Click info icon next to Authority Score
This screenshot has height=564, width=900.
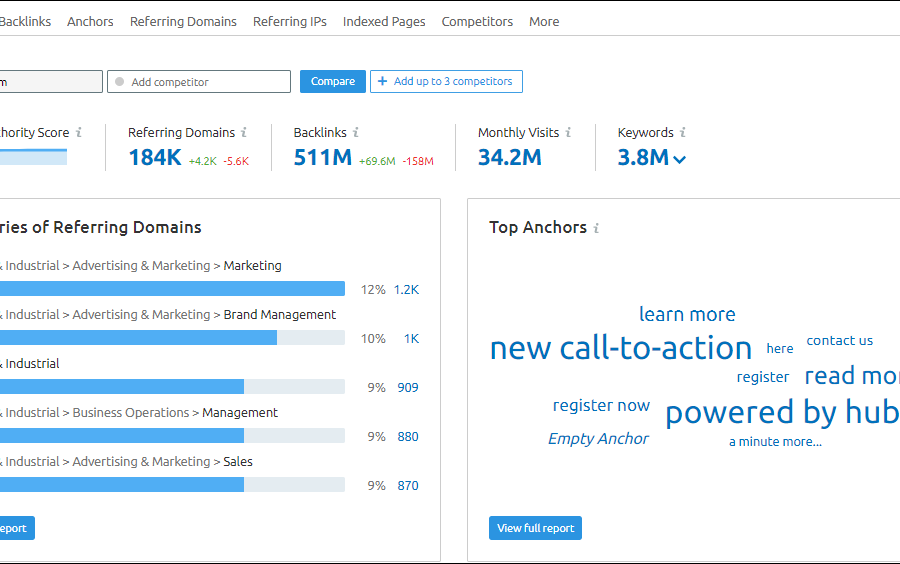79,133
